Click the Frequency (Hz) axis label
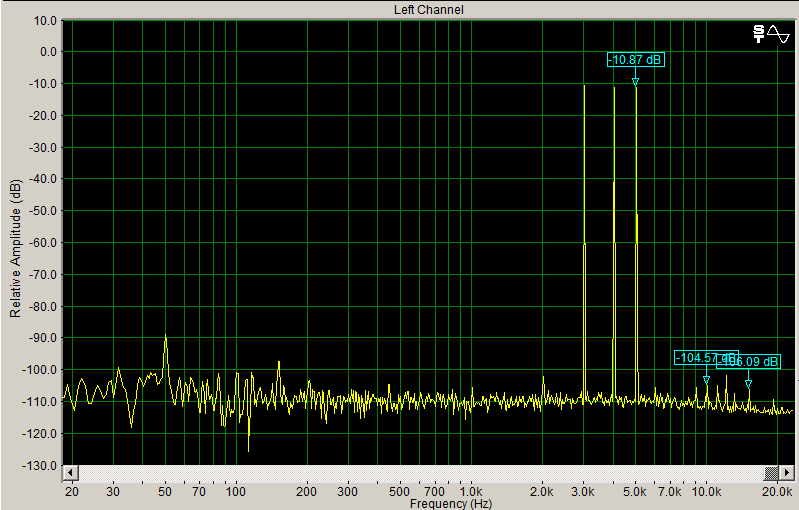The height and width of the screenshot is (510, 799). (451, 504)
